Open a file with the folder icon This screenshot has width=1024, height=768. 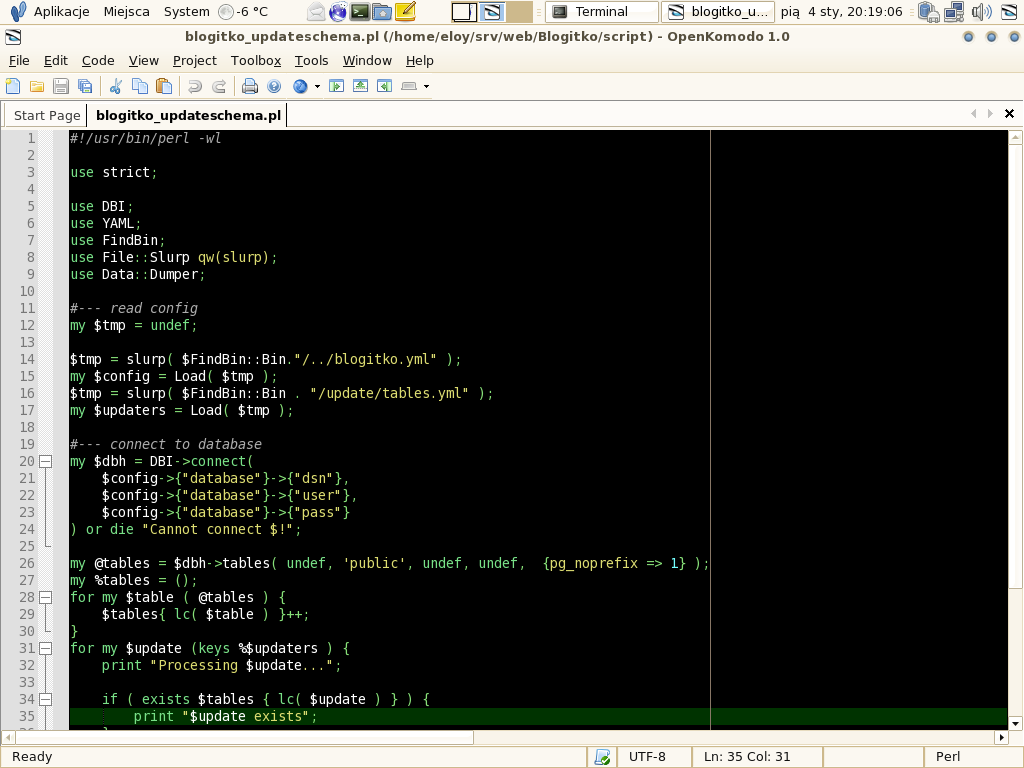click(37, 86)
